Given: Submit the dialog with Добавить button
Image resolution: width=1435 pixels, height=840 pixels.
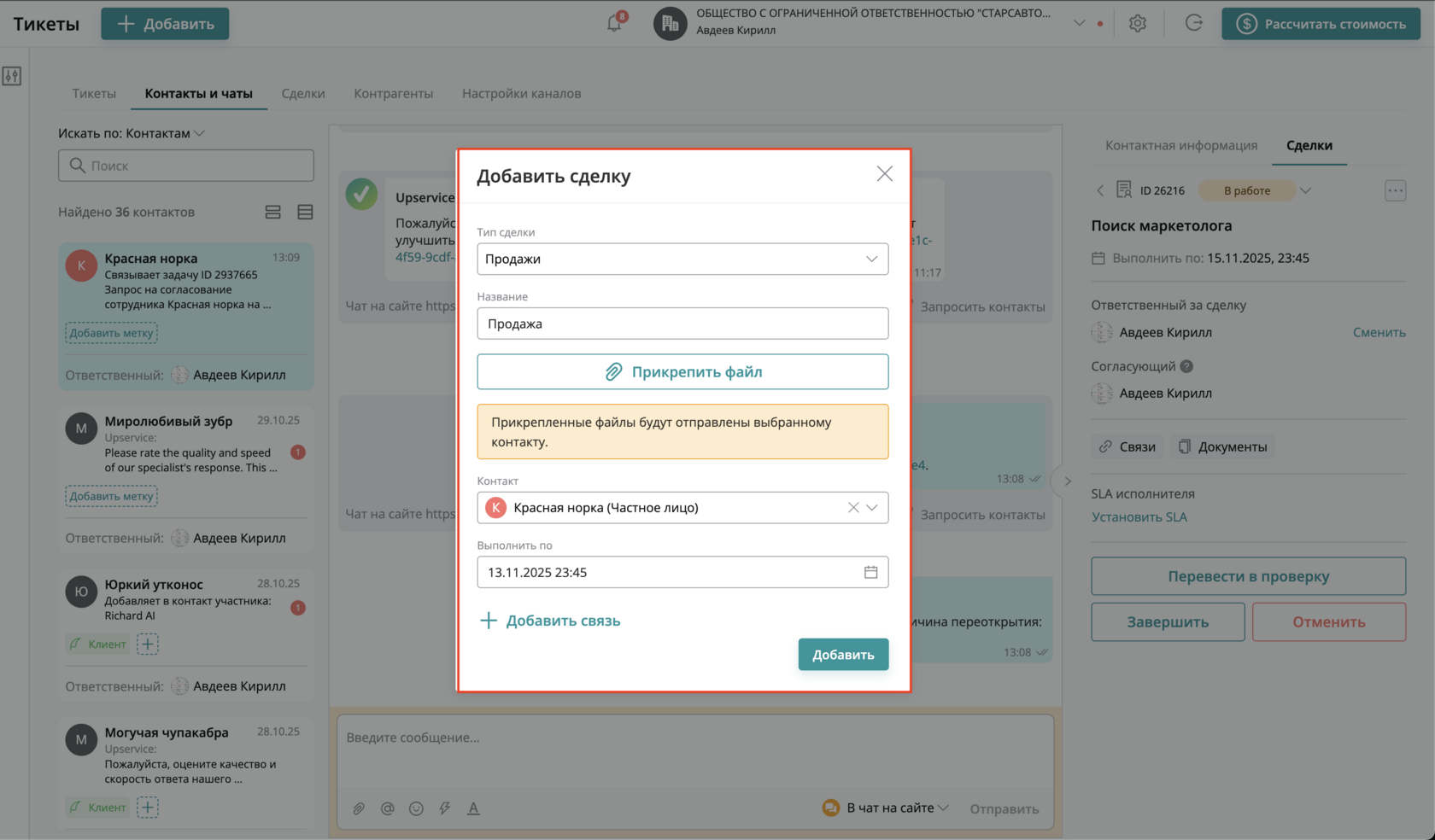Looking at the screenshot, I should 843,655.
